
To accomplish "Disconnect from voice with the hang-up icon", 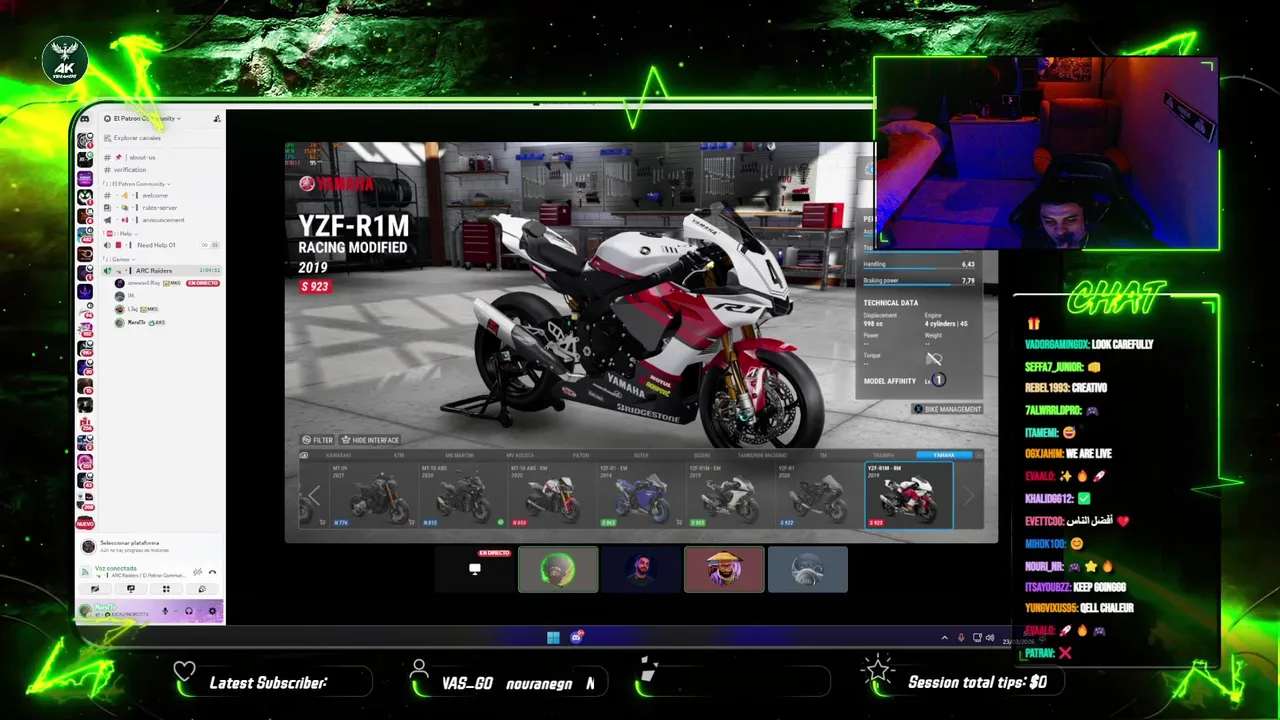I will (212, 572).
